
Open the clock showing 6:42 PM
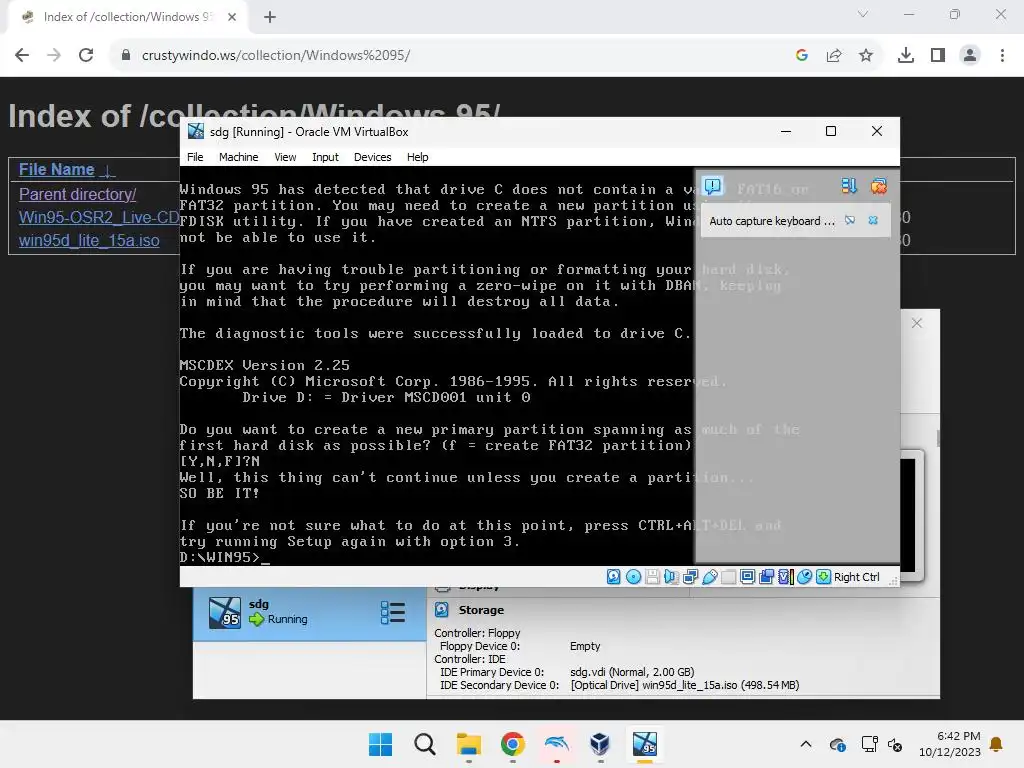(x=950, y=744)
